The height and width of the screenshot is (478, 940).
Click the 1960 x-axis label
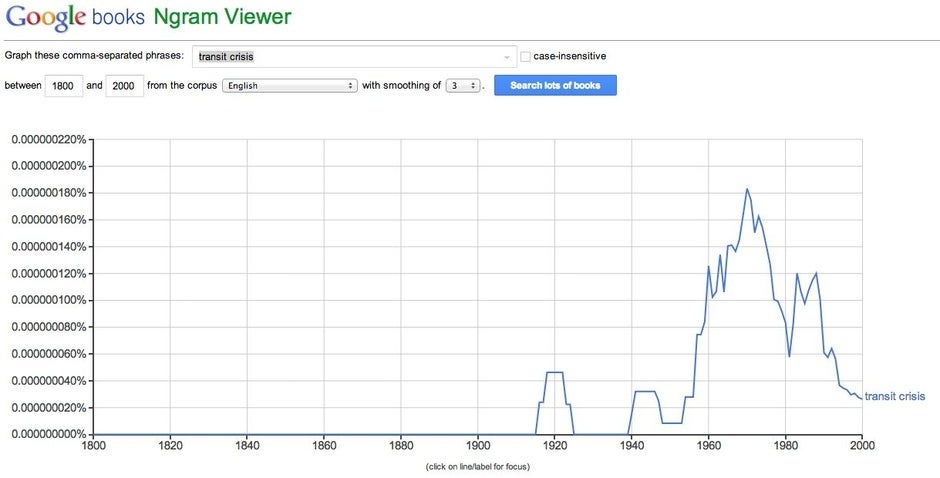tap(708, 446)
